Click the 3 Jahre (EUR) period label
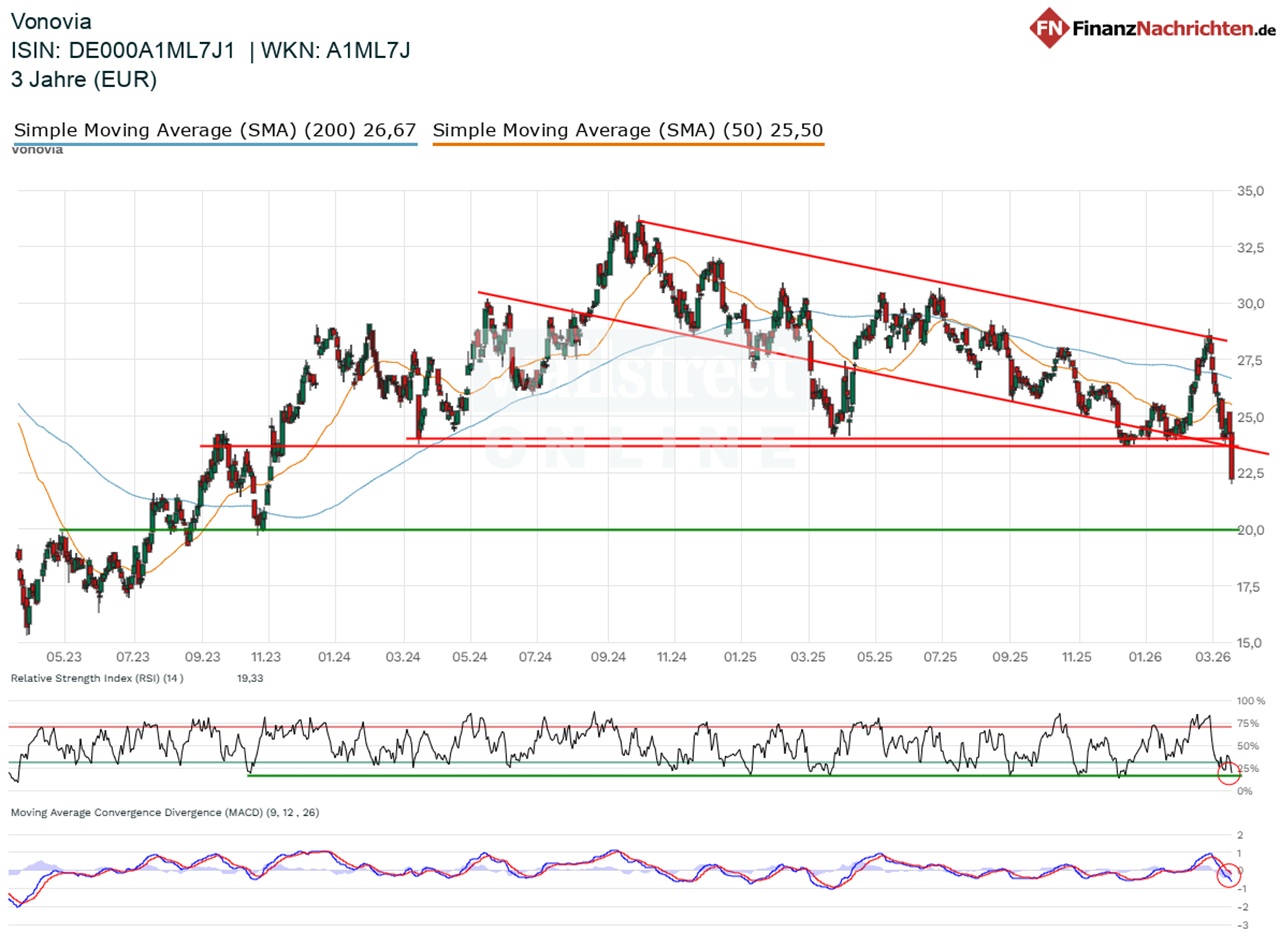1280x940 pixels. tap(83, 81)
